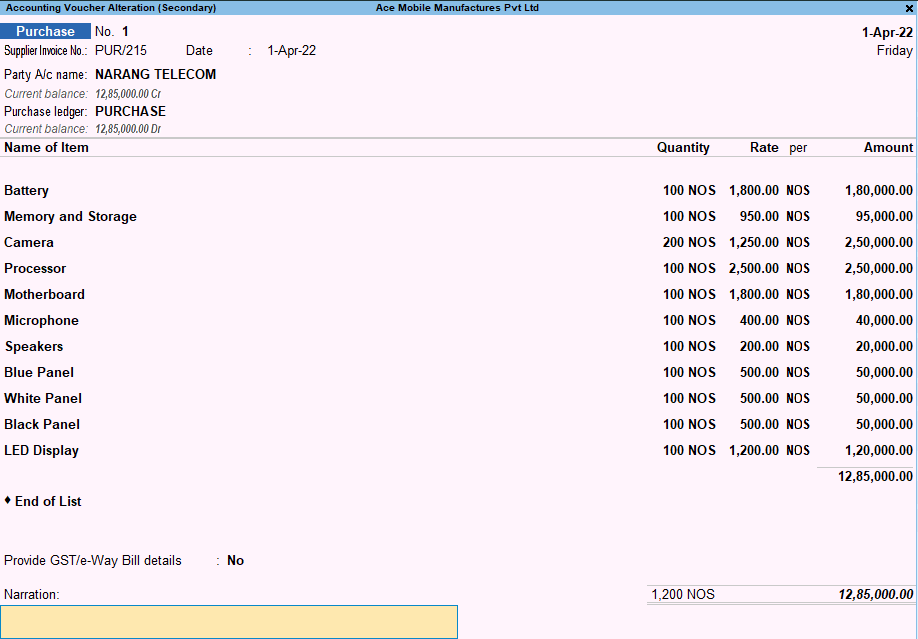
Task: Select the Memory and Storage item
Action: pos(70,217)
